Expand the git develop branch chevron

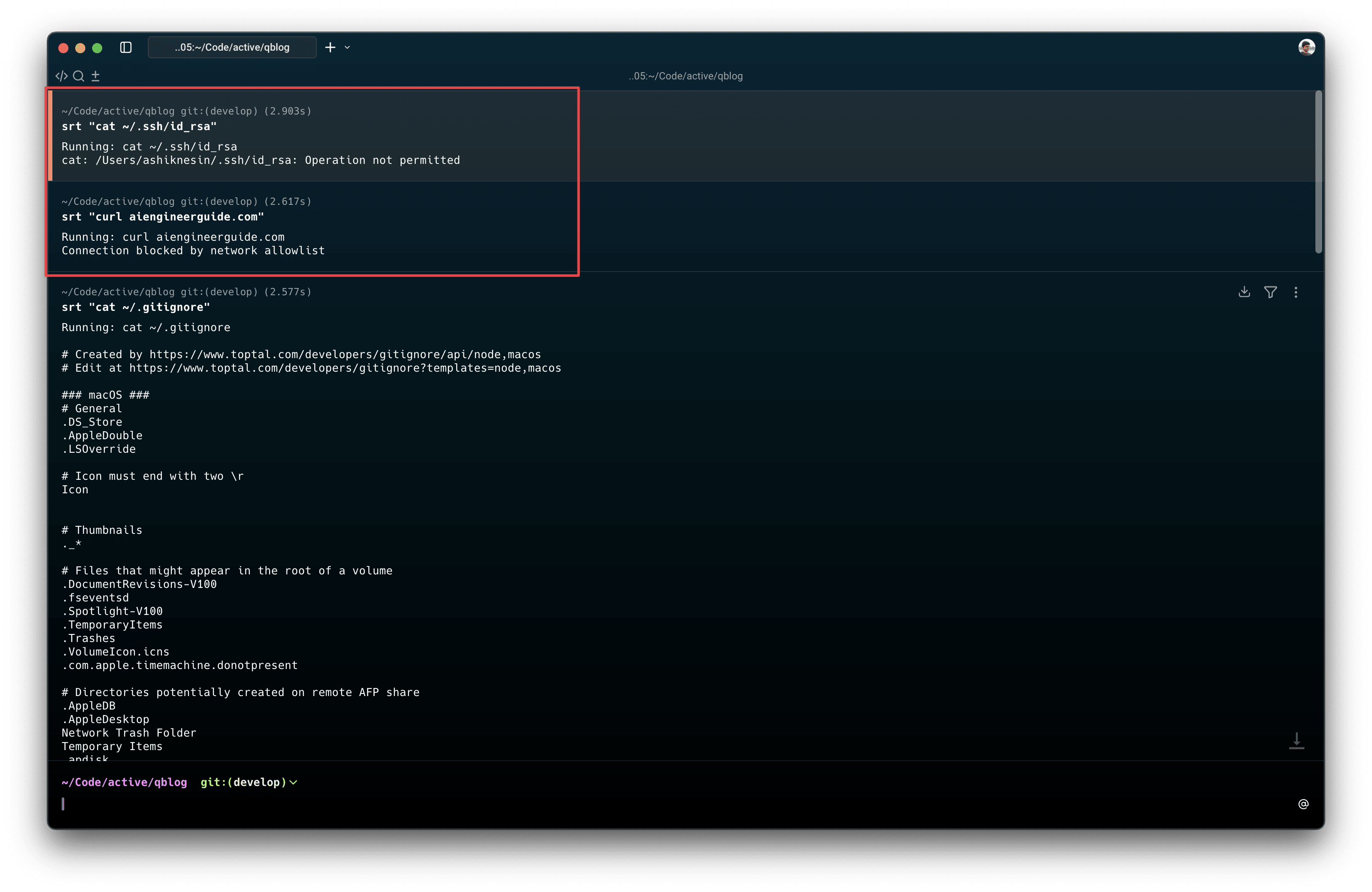pos(294,783)
